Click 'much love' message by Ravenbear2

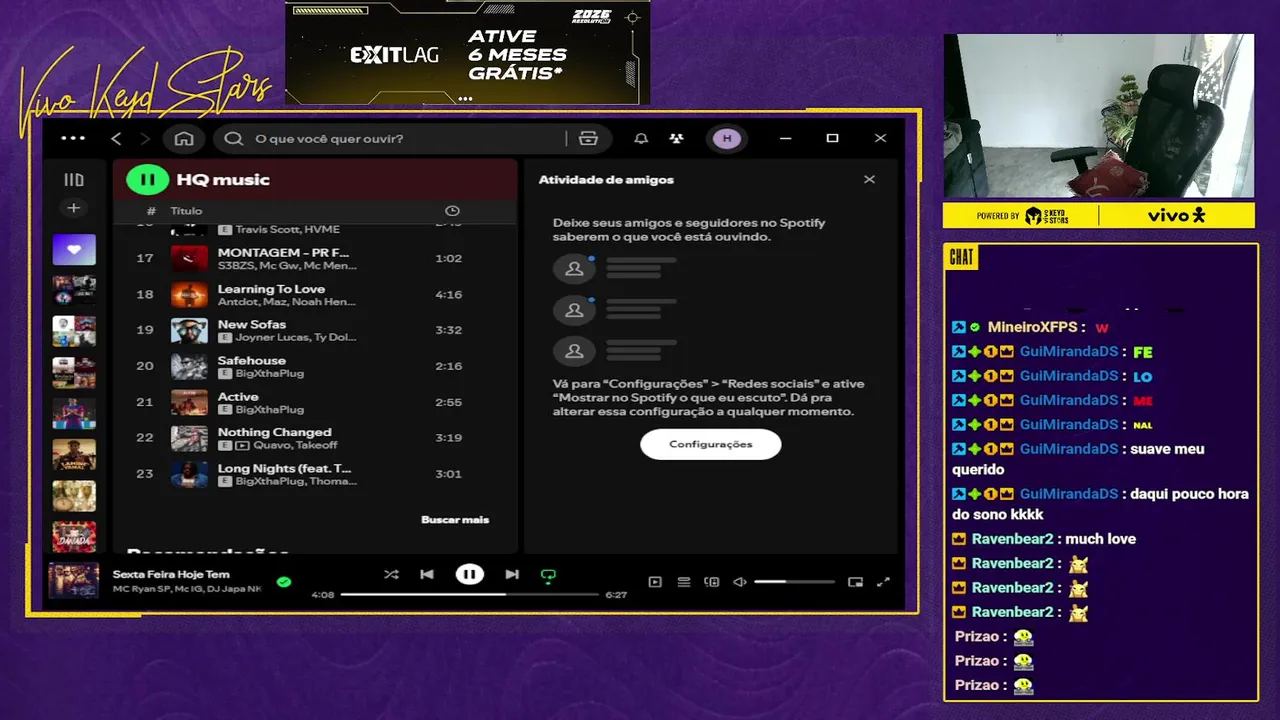point(1100,539)
